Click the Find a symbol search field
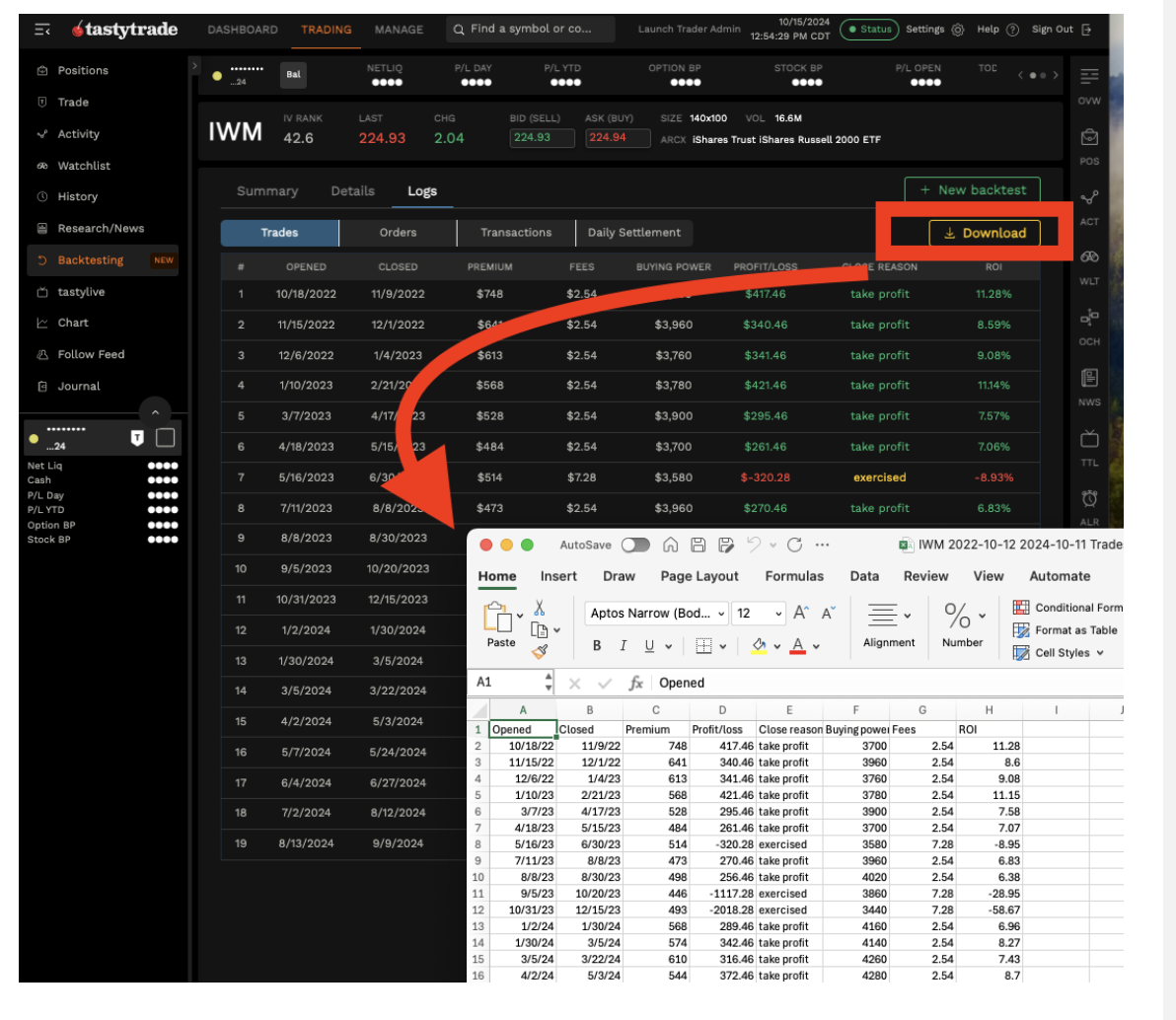Screen dimensions: 1176x1020 coord(531,29)
